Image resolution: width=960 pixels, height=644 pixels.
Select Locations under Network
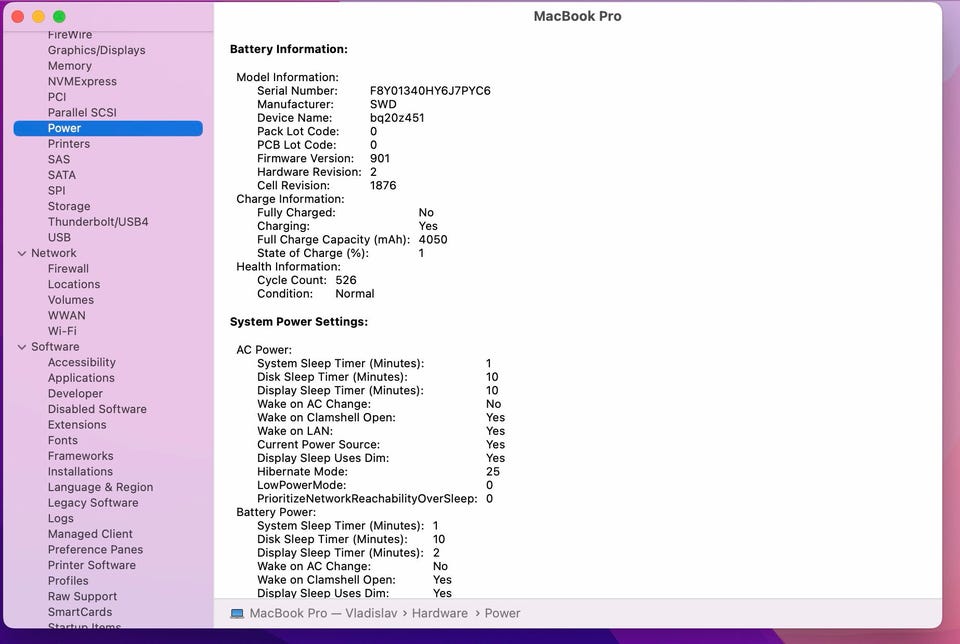click(73, 284)
